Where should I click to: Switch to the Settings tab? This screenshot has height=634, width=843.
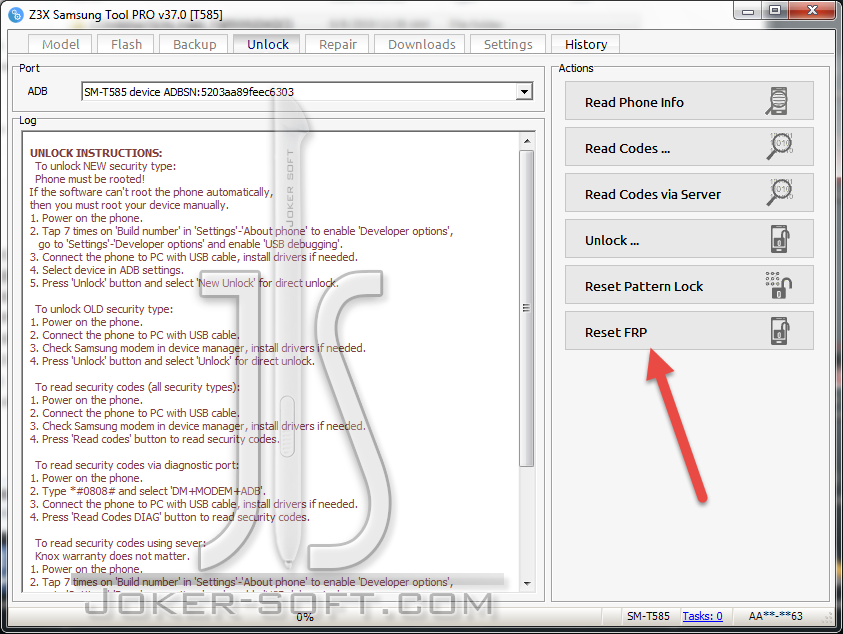point(508,44)
